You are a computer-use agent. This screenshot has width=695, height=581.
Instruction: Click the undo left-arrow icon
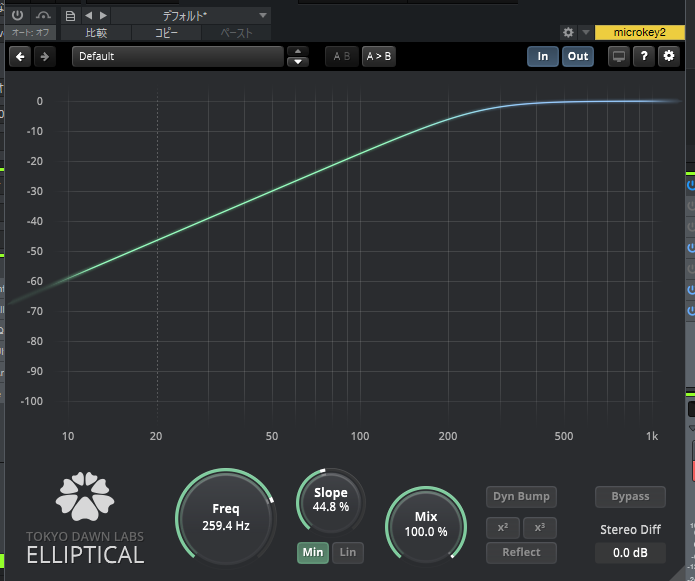click(20, 57)
